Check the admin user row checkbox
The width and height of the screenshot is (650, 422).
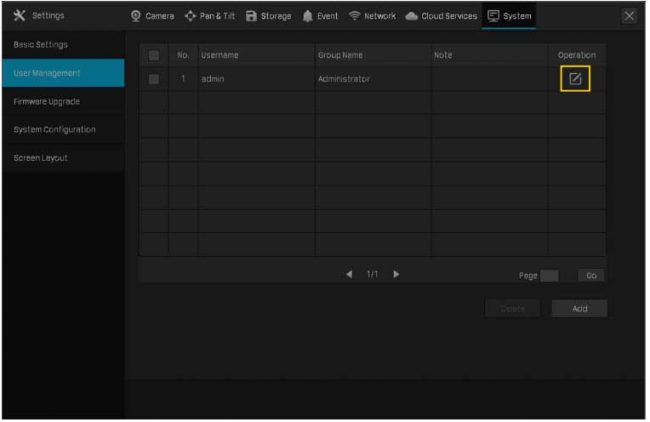pyautogui.click(x=153, y=78)
